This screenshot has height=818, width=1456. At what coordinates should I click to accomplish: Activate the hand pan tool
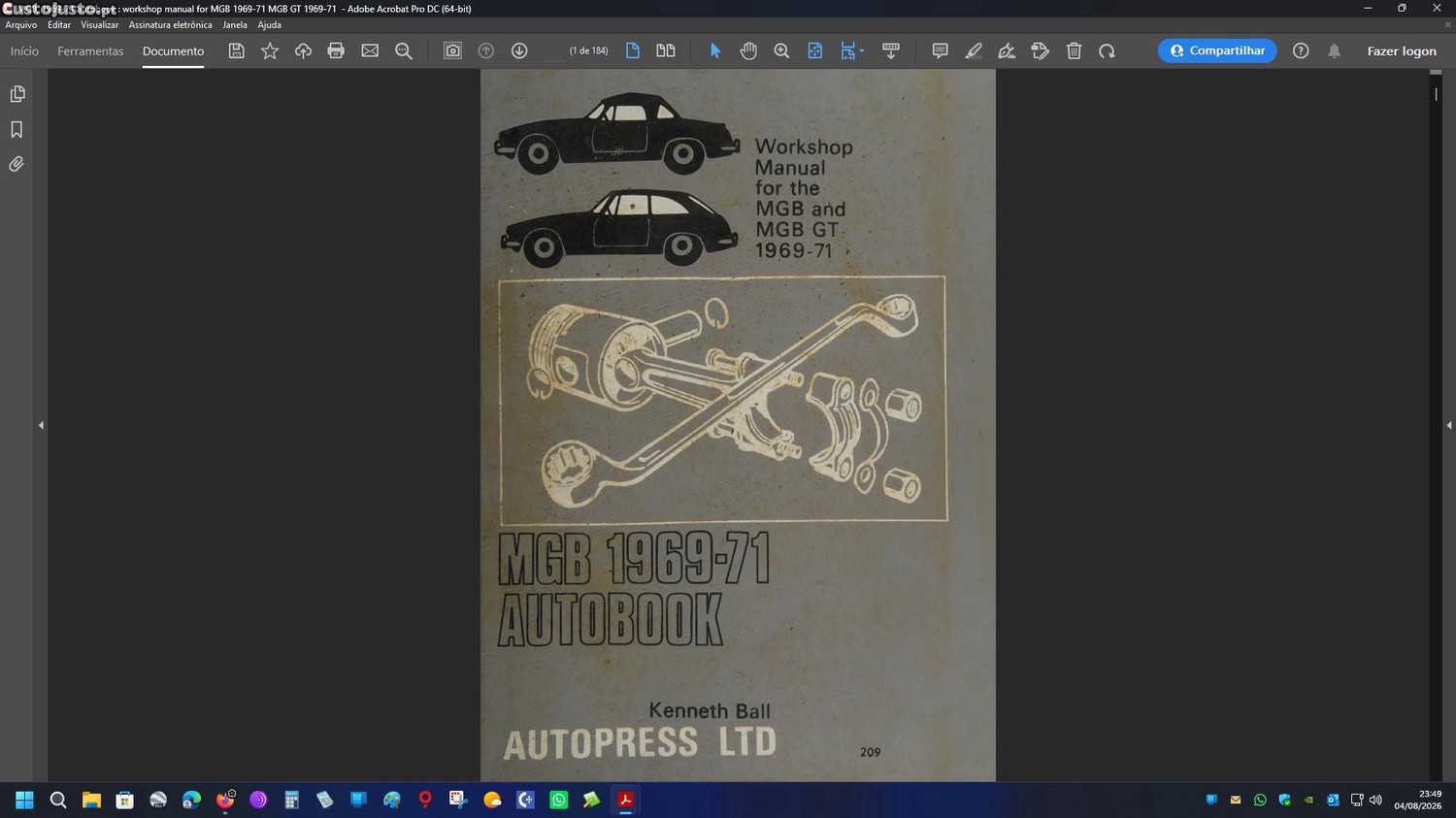[748, 50]
